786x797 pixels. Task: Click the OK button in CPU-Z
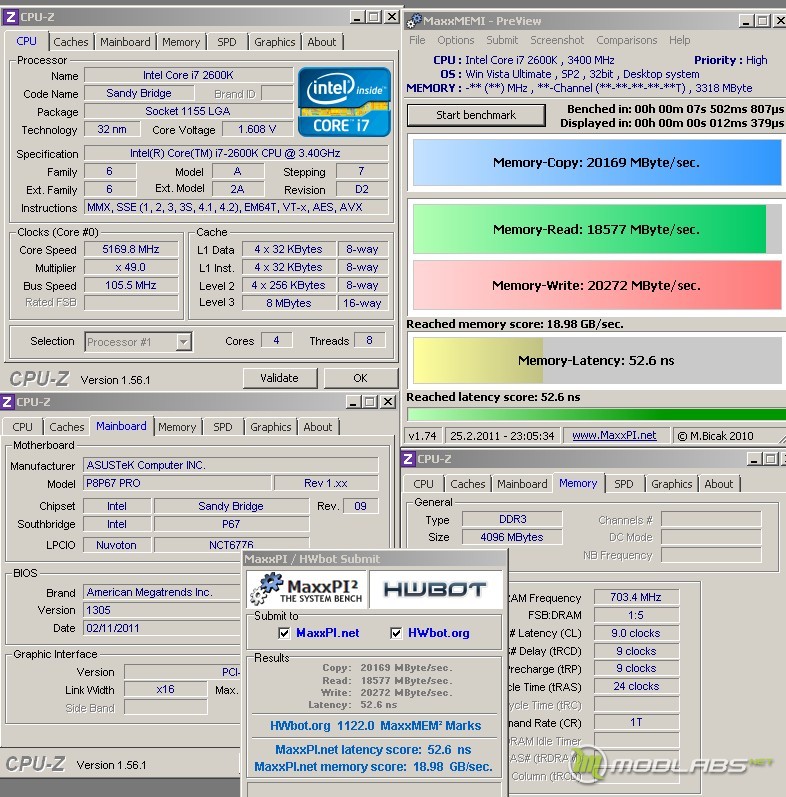click(360, 378)
